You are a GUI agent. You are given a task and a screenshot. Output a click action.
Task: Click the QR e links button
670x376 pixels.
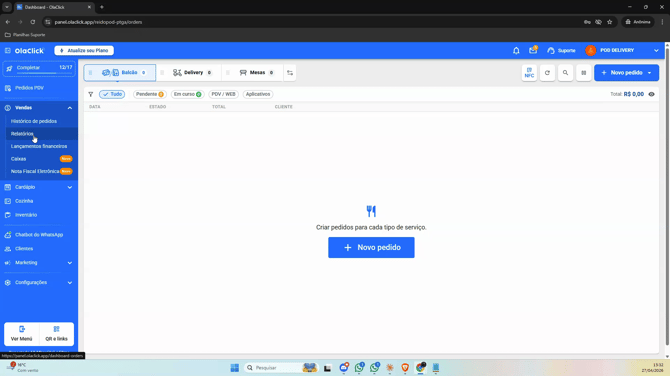coord(56,334)
